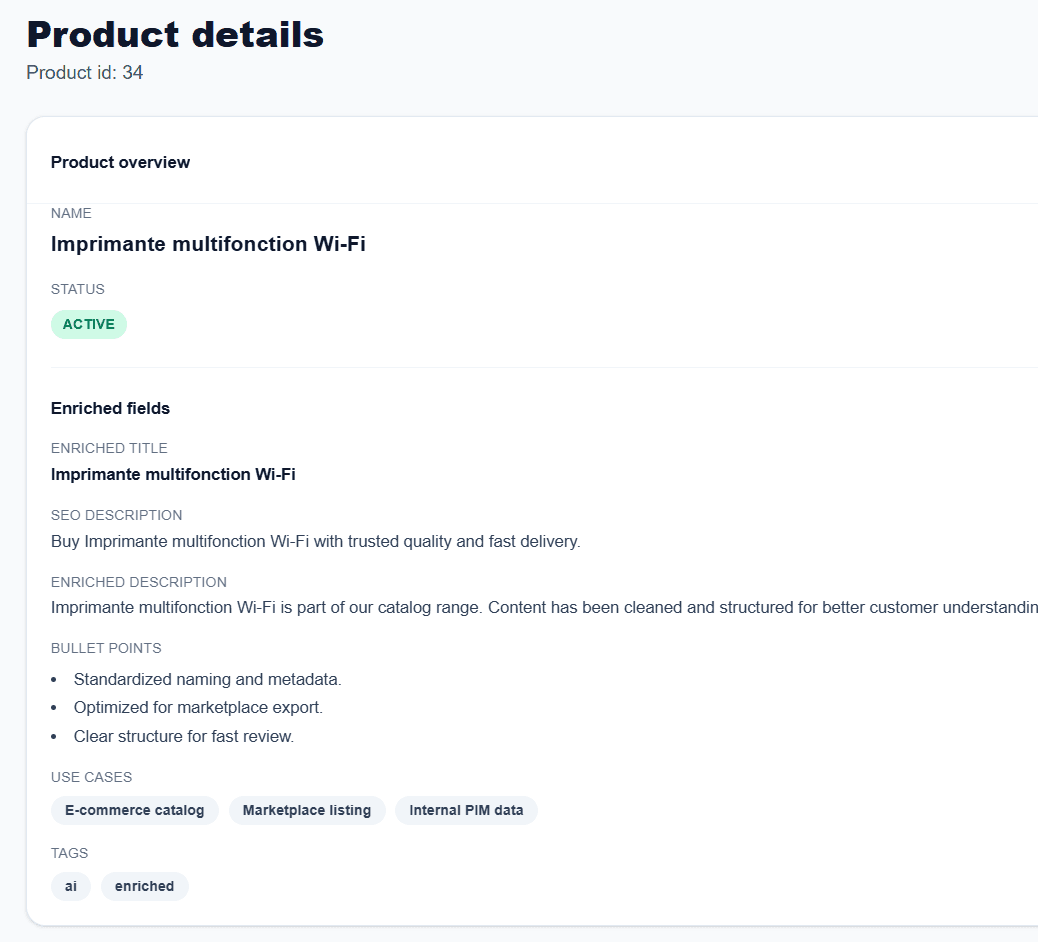Click the ENRICHED TITLE label
This screenshot has width=1038, height=942.
click(x=108, y=448)
